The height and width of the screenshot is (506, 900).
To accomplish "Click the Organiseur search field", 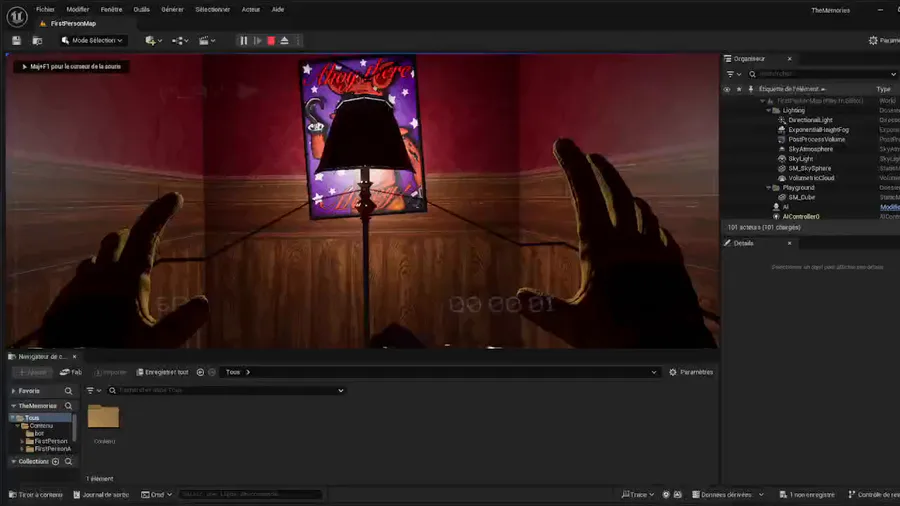I will [x=824, y=74].
